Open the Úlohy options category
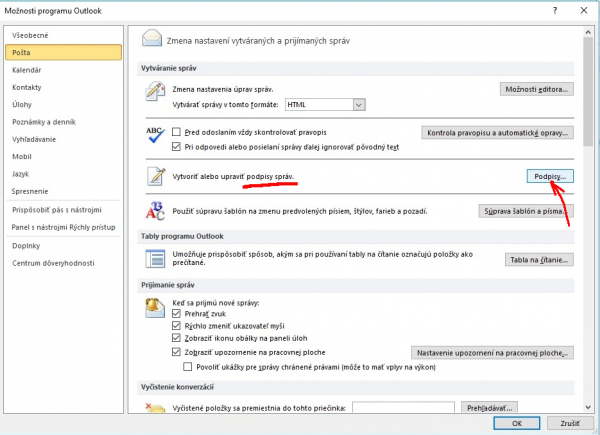The image size is (600, 435). point(64,104)
